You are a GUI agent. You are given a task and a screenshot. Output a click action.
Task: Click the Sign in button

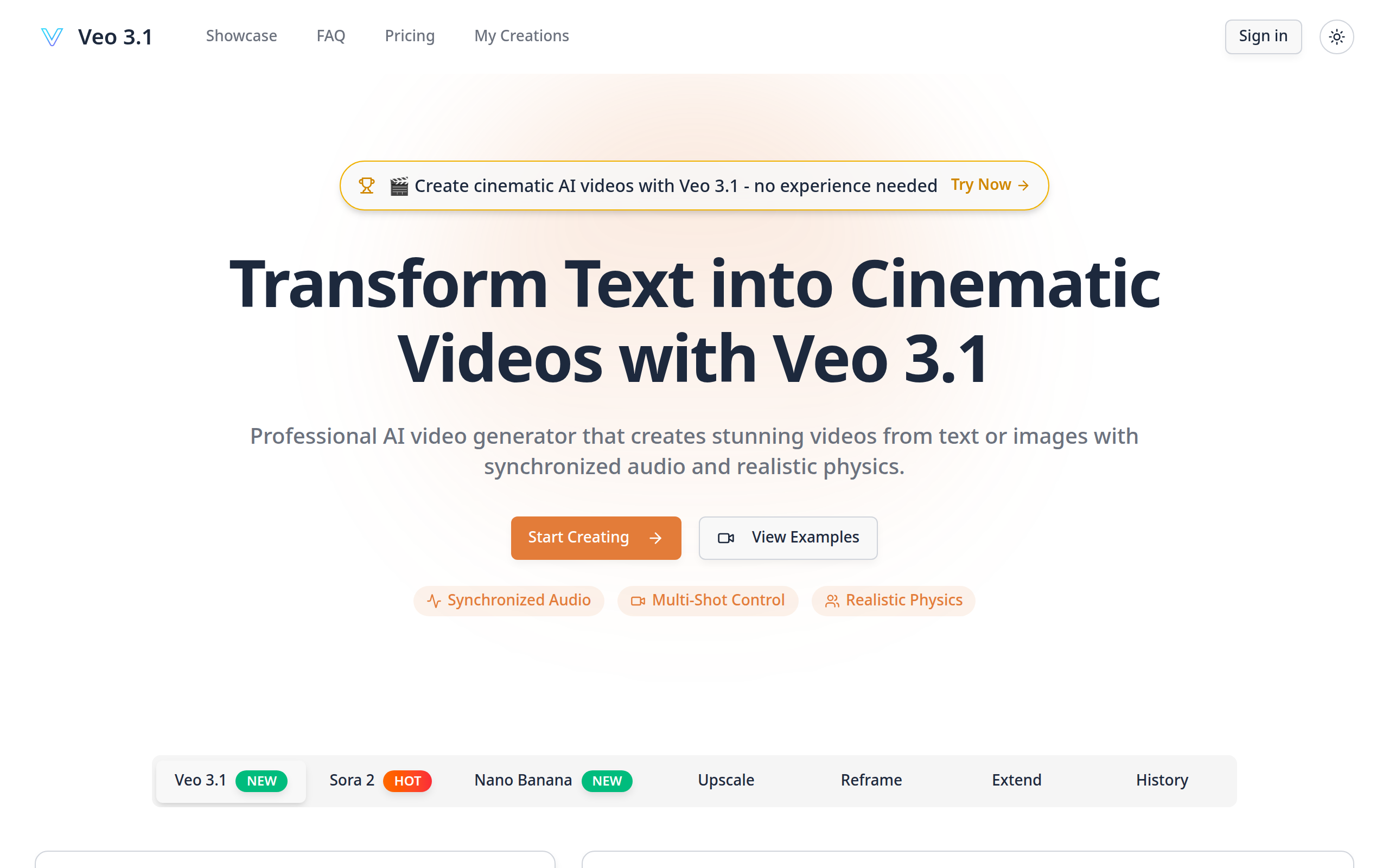pos(1263,36)
